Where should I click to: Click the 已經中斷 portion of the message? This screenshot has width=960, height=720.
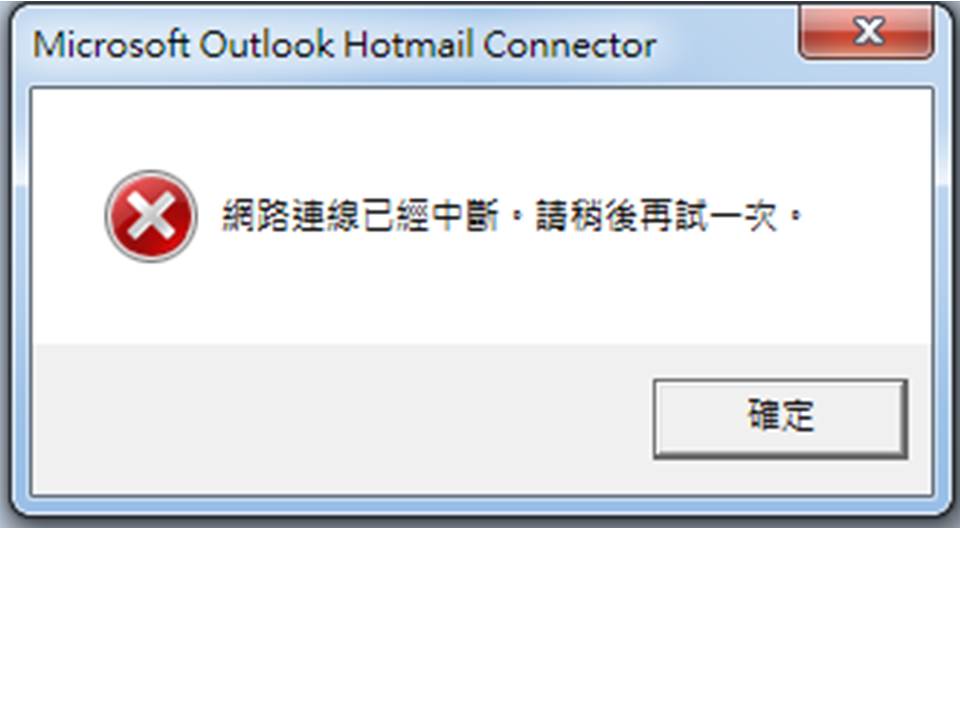coord(430,216)
